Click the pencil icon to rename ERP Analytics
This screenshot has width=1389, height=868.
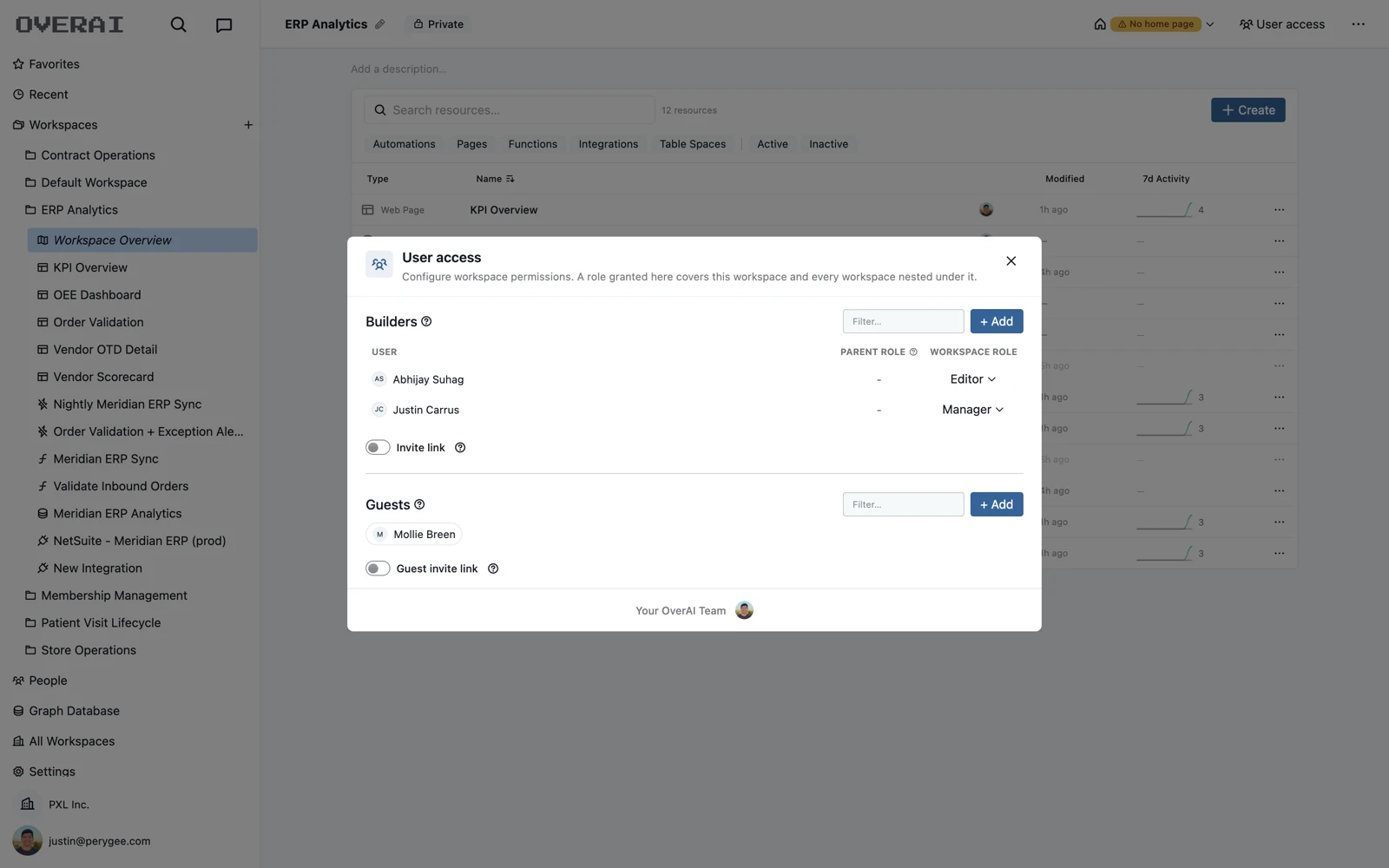click(x=379, y=24)
